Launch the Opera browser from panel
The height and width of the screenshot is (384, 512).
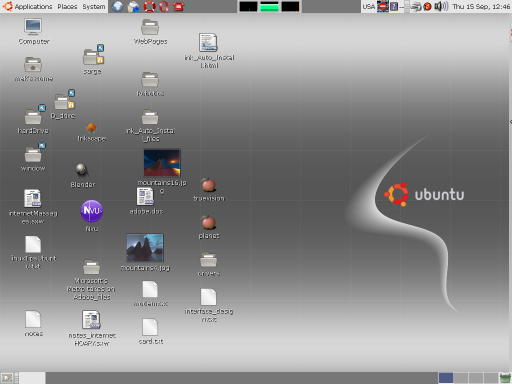coord(164,6)
